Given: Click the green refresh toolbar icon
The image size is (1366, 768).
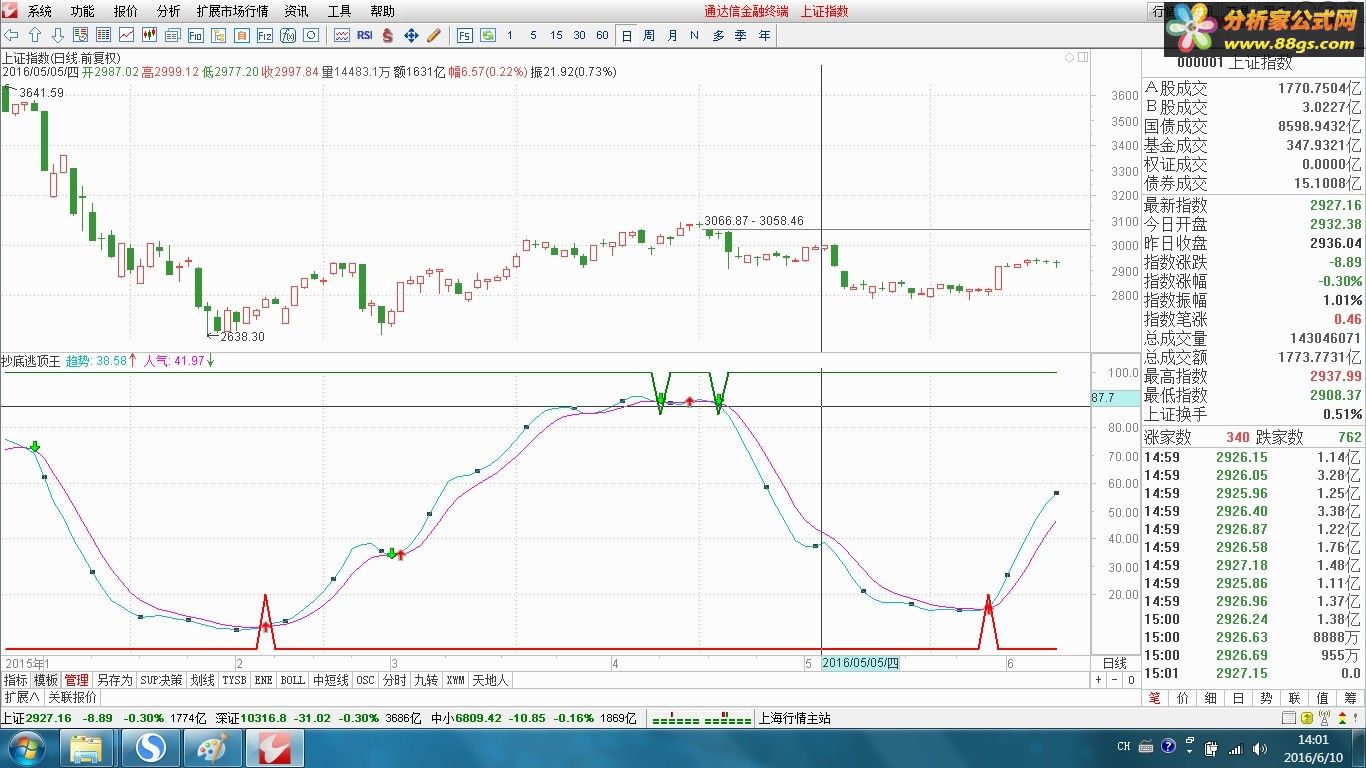Looking at the screenshot, I should pos(488,35).
